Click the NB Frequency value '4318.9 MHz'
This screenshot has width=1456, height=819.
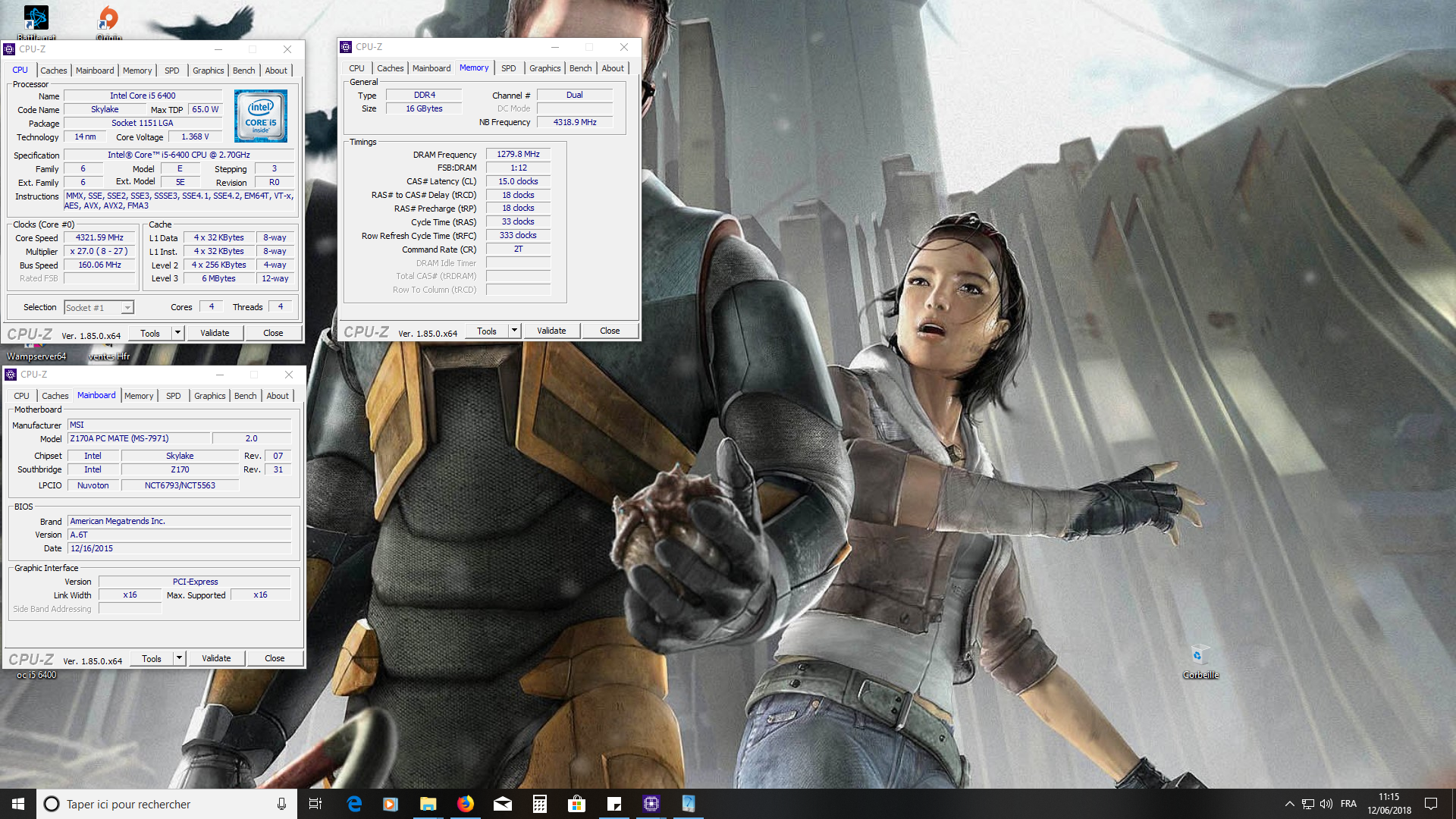(x=575, y=122)
